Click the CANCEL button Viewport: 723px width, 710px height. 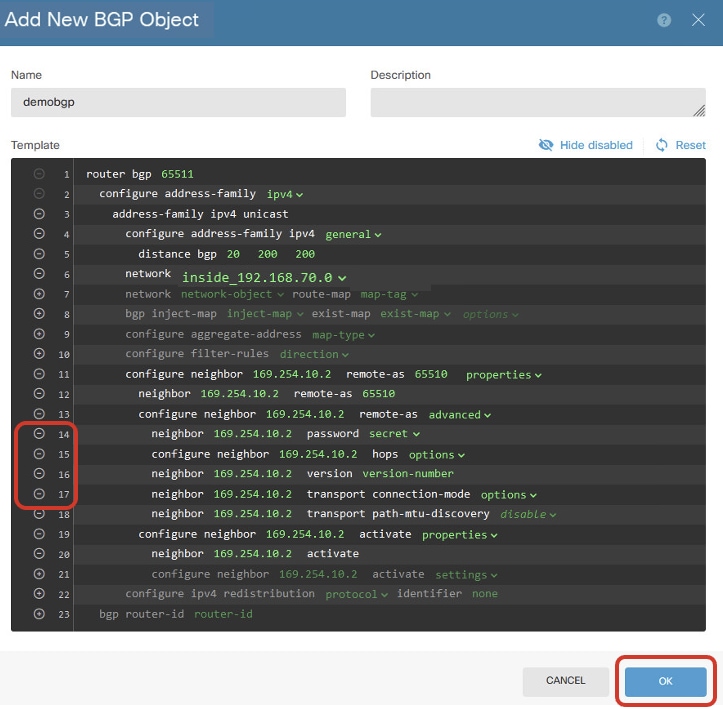pos(565,681)
